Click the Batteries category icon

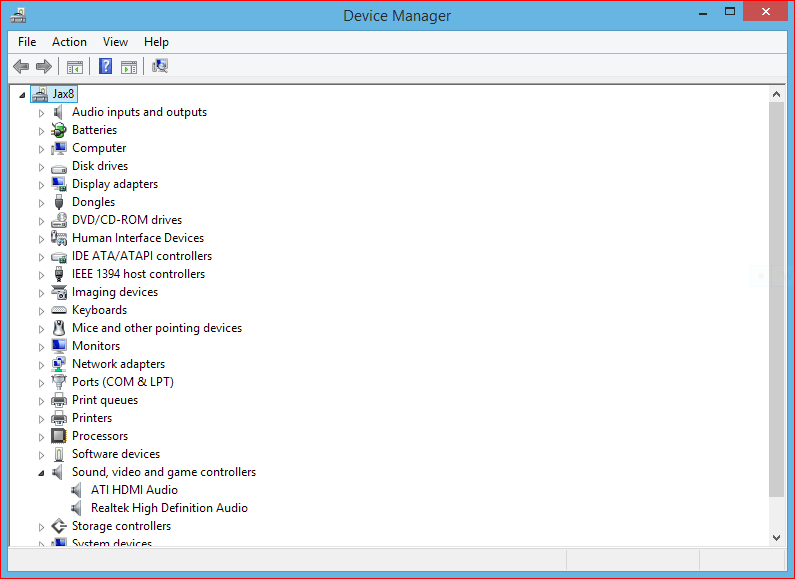coord(59,130)
